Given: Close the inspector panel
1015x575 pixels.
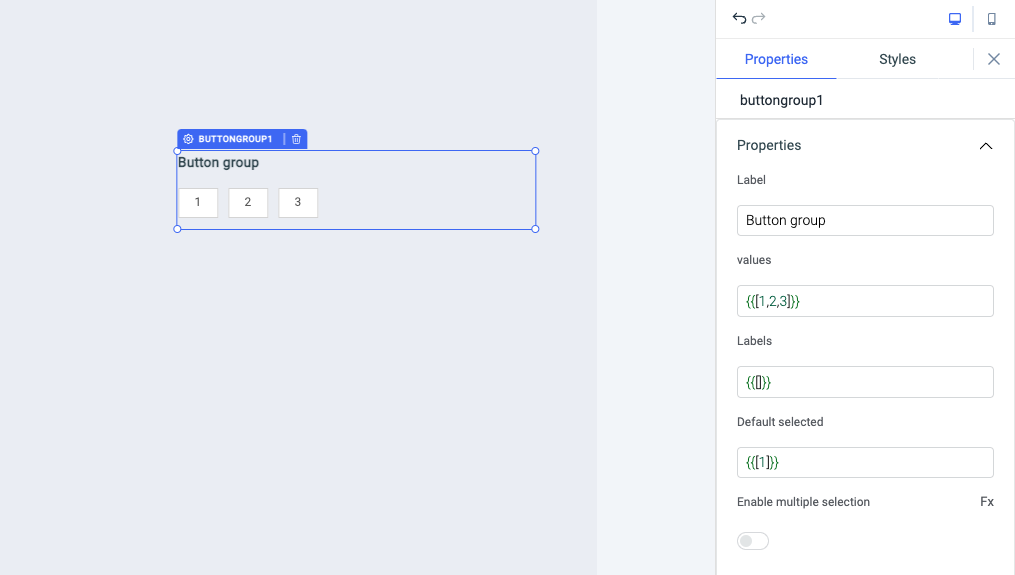Looking at the screenshot, I should point(994,59).
